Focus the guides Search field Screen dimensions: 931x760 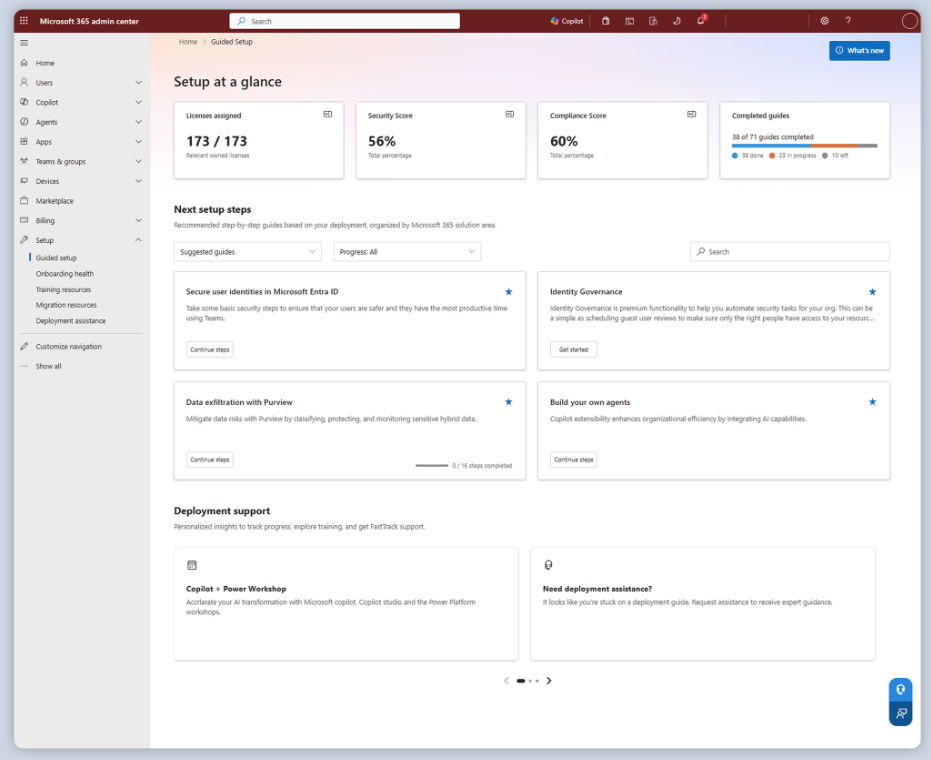790,252
